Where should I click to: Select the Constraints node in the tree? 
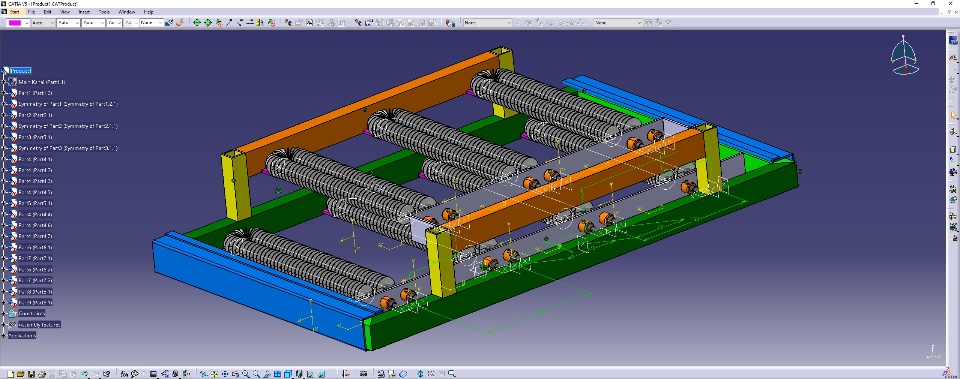coord(31,313)
